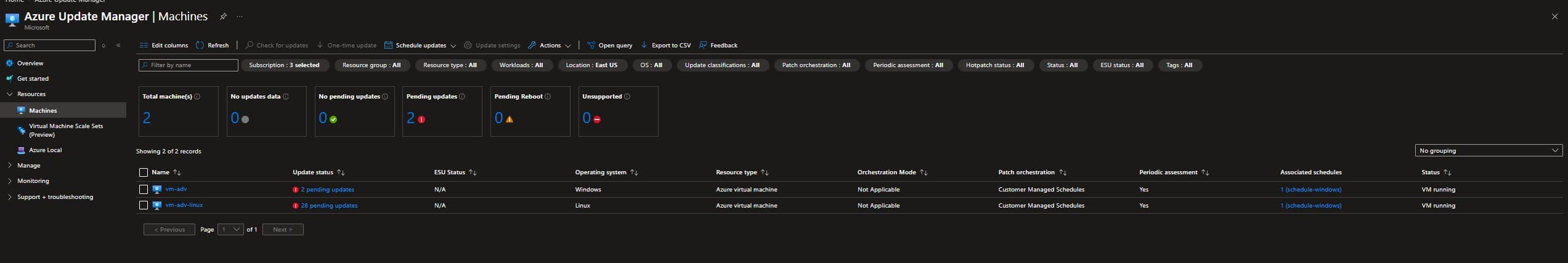
Task: Click the Check for updates magnifier icon
Action: [250, 46]
